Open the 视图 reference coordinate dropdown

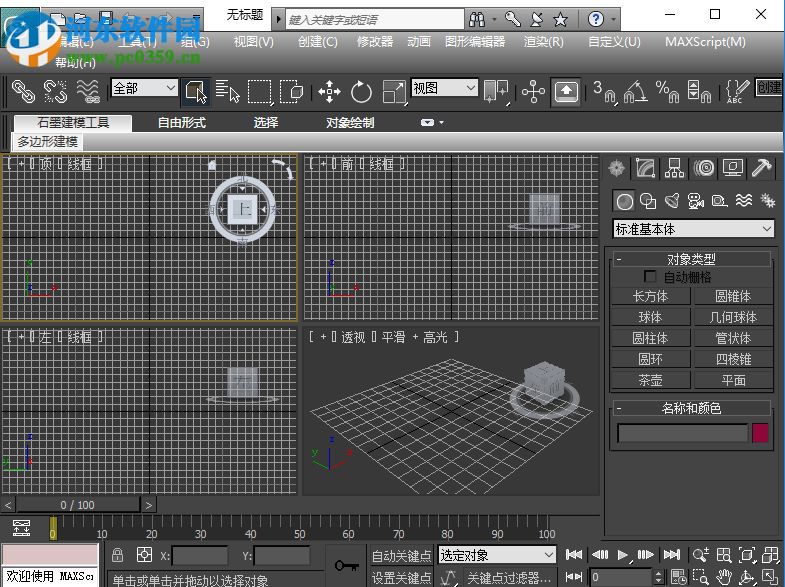444,88
